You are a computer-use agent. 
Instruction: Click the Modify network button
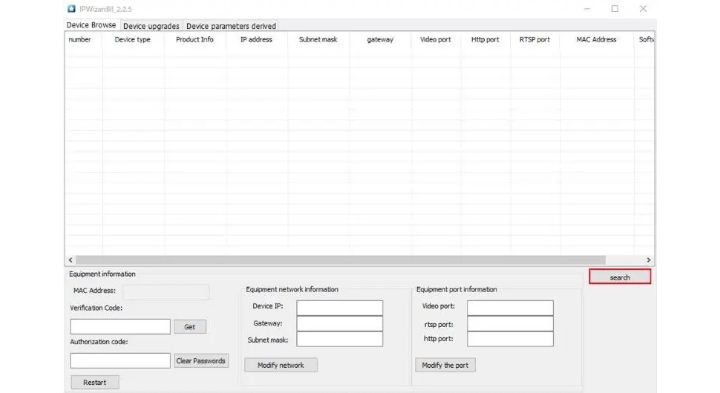pyautogui.click(x=281, y=365)
